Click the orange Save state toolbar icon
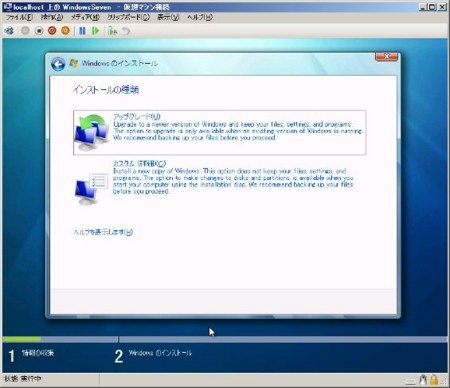Viewport: 450px width, 388px height. 66,31
